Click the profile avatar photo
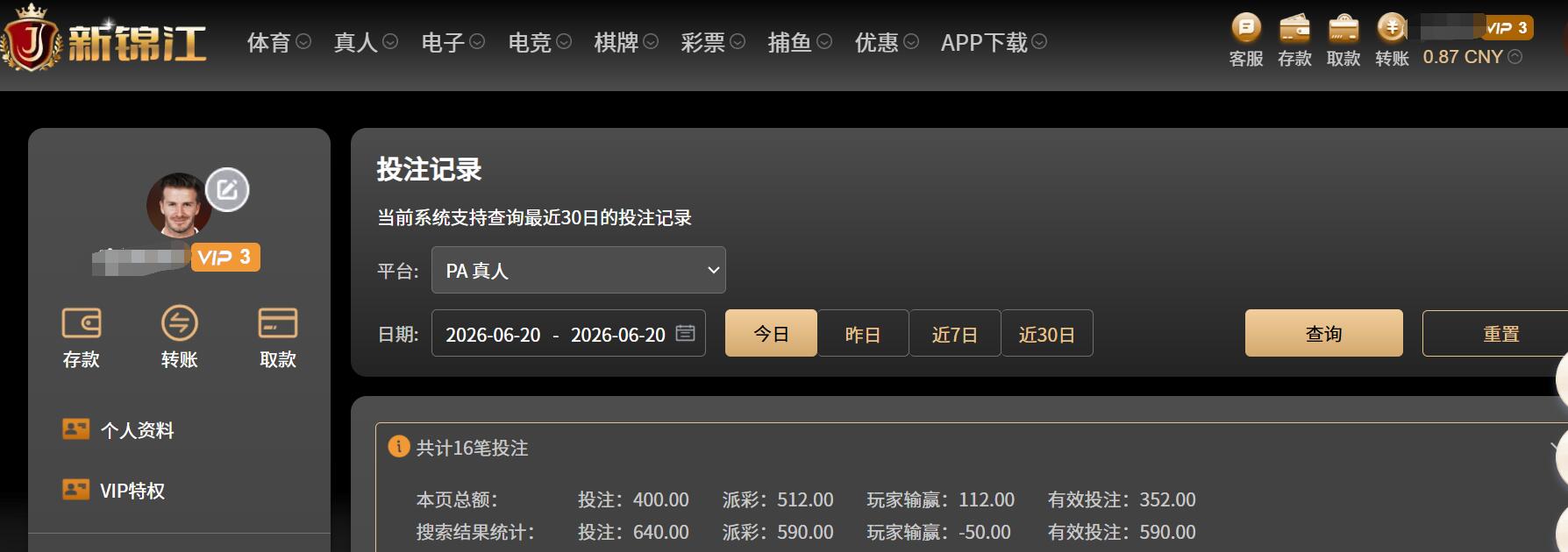The height and width of the screenshot is (552, 1568). click(179, 204)
